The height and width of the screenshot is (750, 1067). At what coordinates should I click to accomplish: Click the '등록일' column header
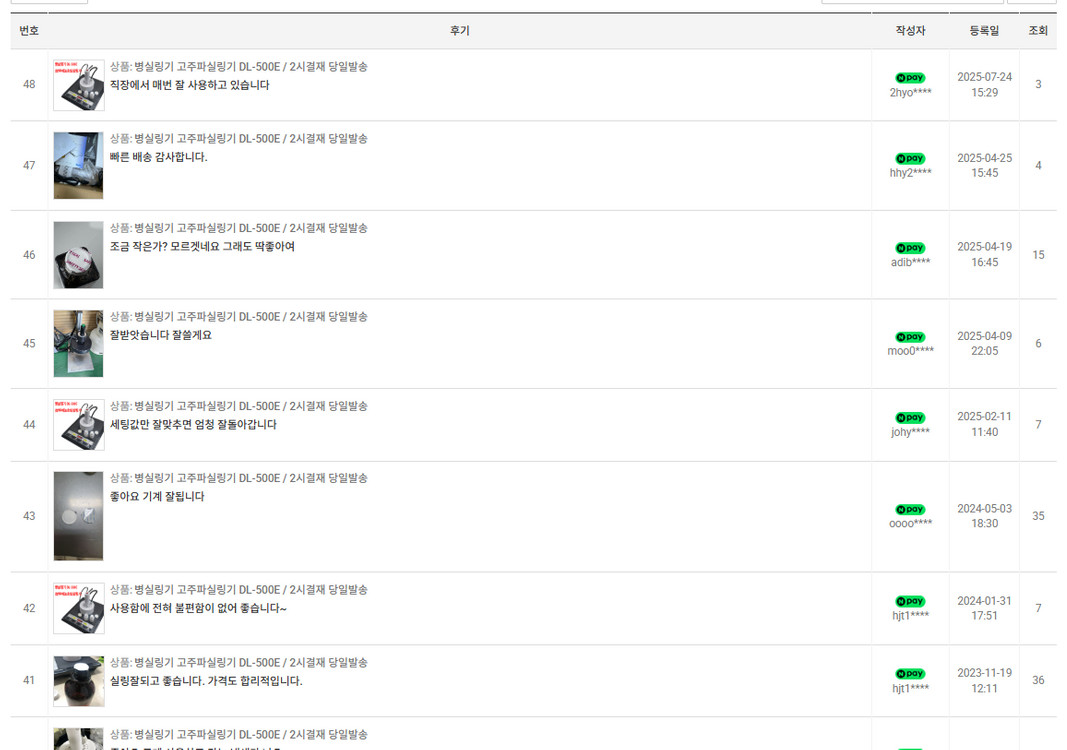(983, 31)
